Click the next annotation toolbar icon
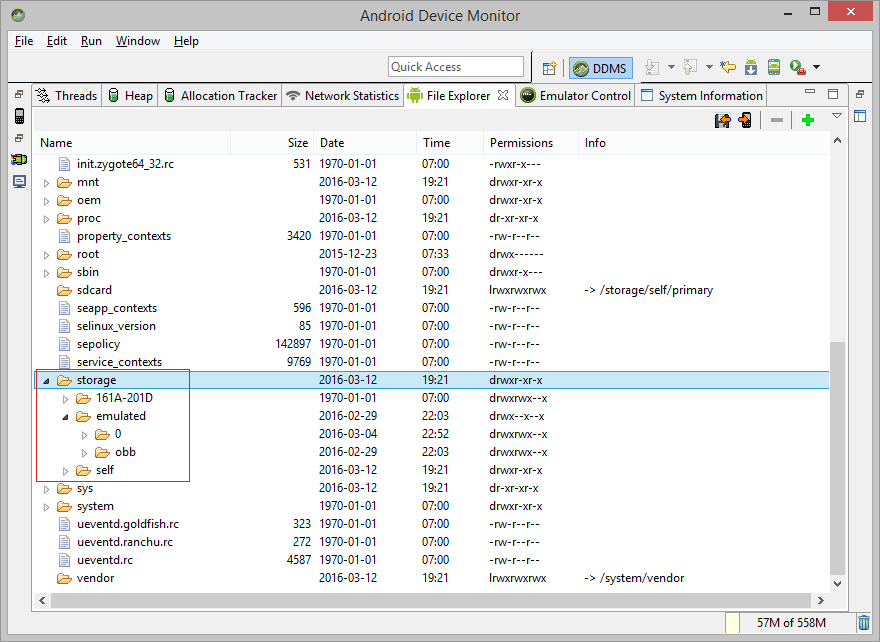Viewport: 880px width, 642px height. (x=652, y=67)
